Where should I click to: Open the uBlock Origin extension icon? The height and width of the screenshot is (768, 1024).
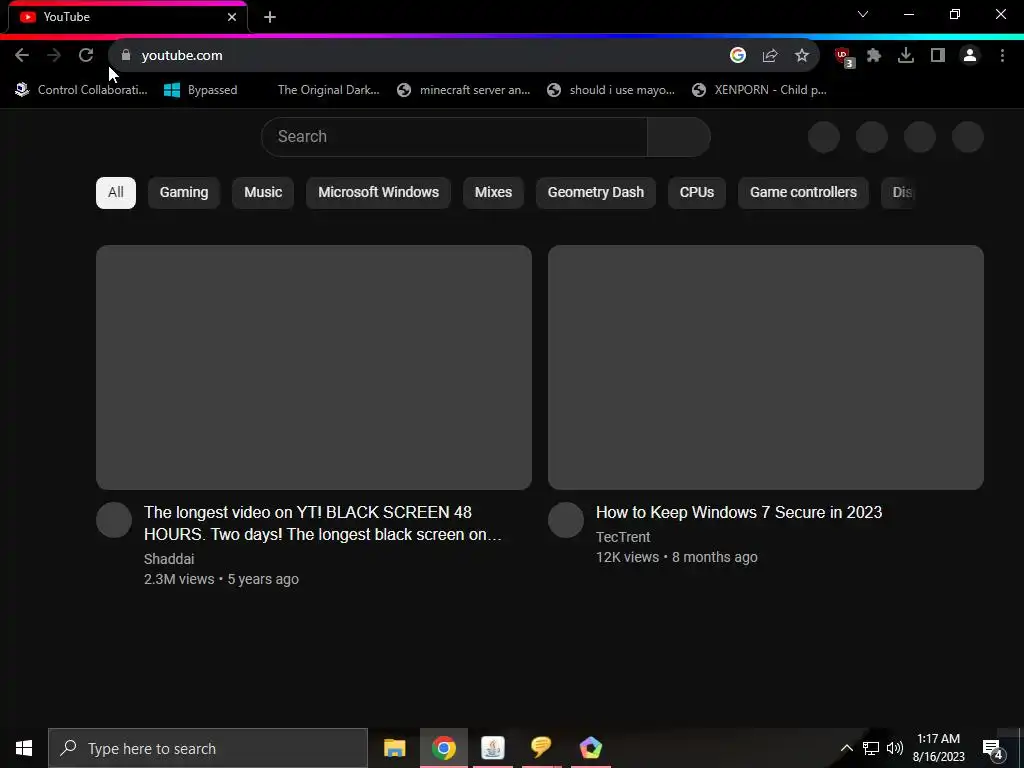(x=844, y=57)
